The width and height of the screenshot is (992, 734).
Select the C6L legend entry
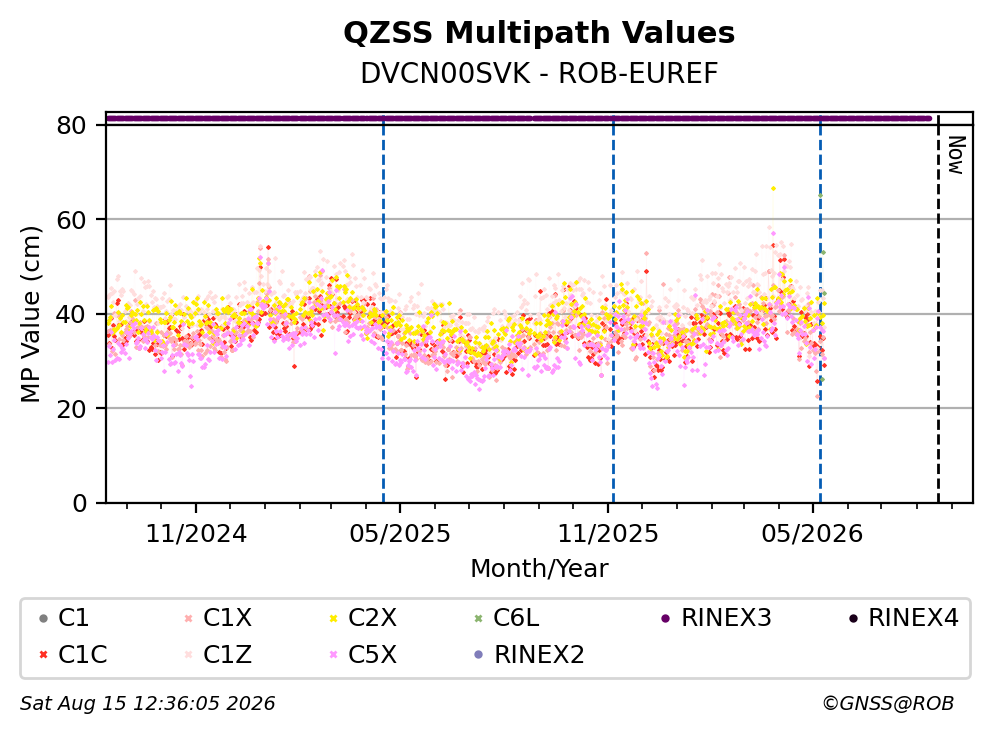[507, 618]
